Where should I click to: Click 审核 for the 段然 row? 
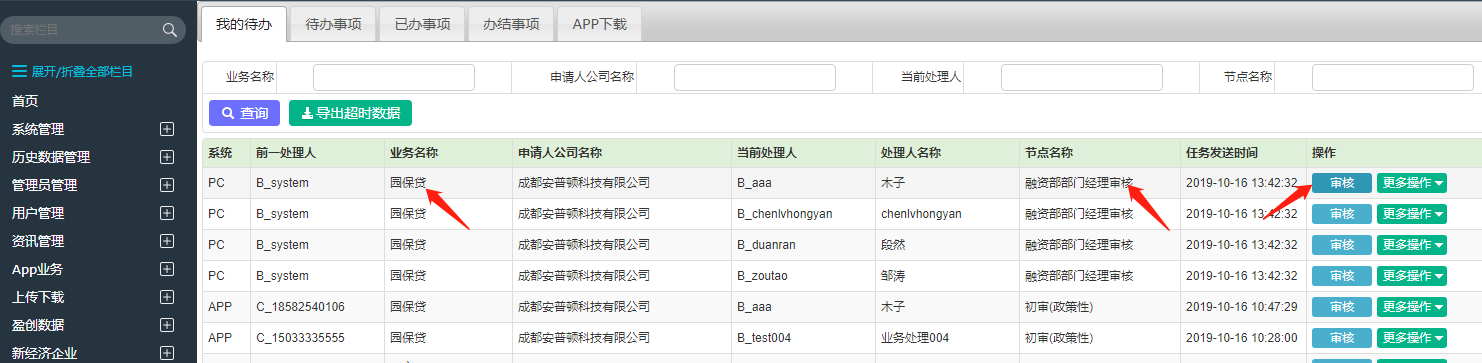coord(1342,245)
